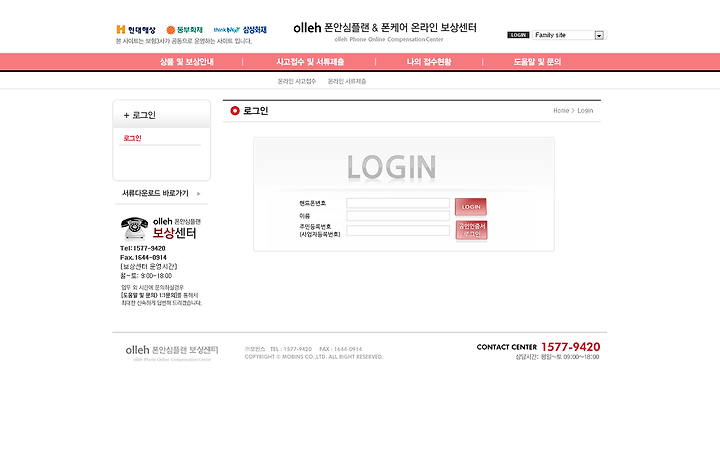Image resolution: width=720 pixels, height=451 pixels.
Task: Click the 공인인증서 로그인 button
Action: [x=472, y=230]
